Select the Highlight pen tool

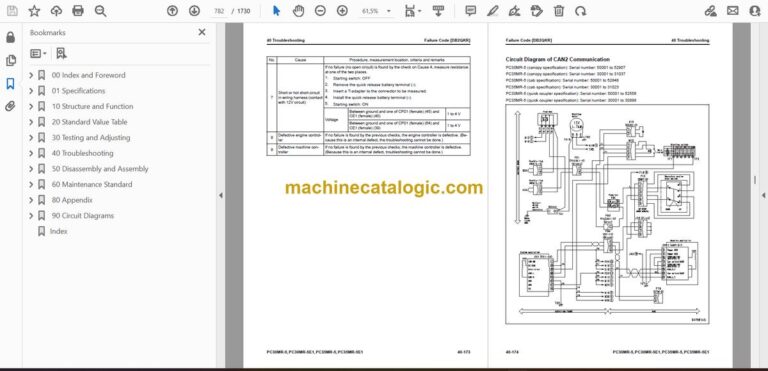(493, 11)
